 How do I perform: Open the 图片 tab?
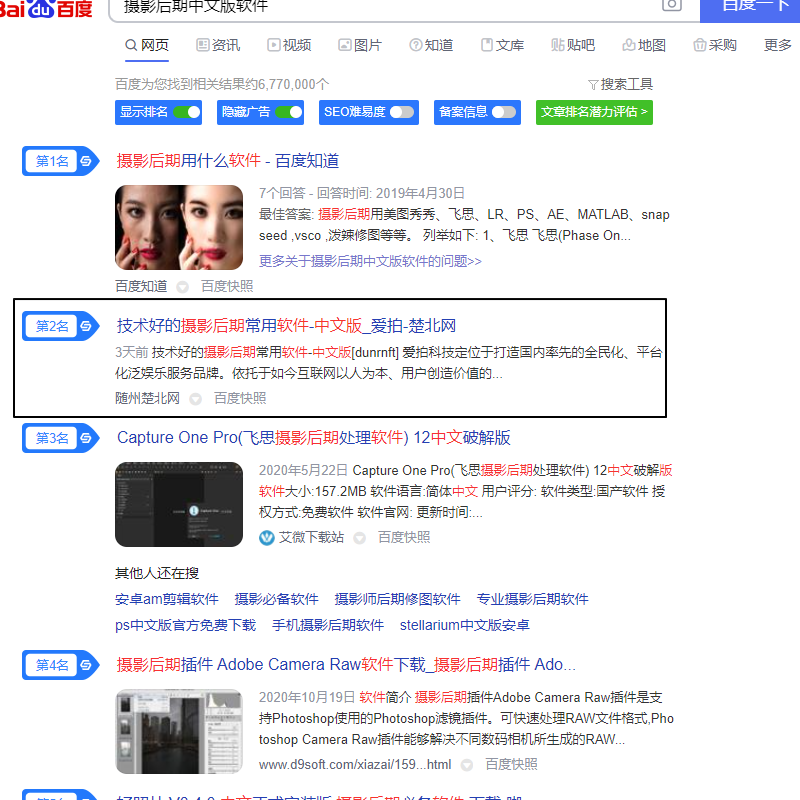(360, 45)
